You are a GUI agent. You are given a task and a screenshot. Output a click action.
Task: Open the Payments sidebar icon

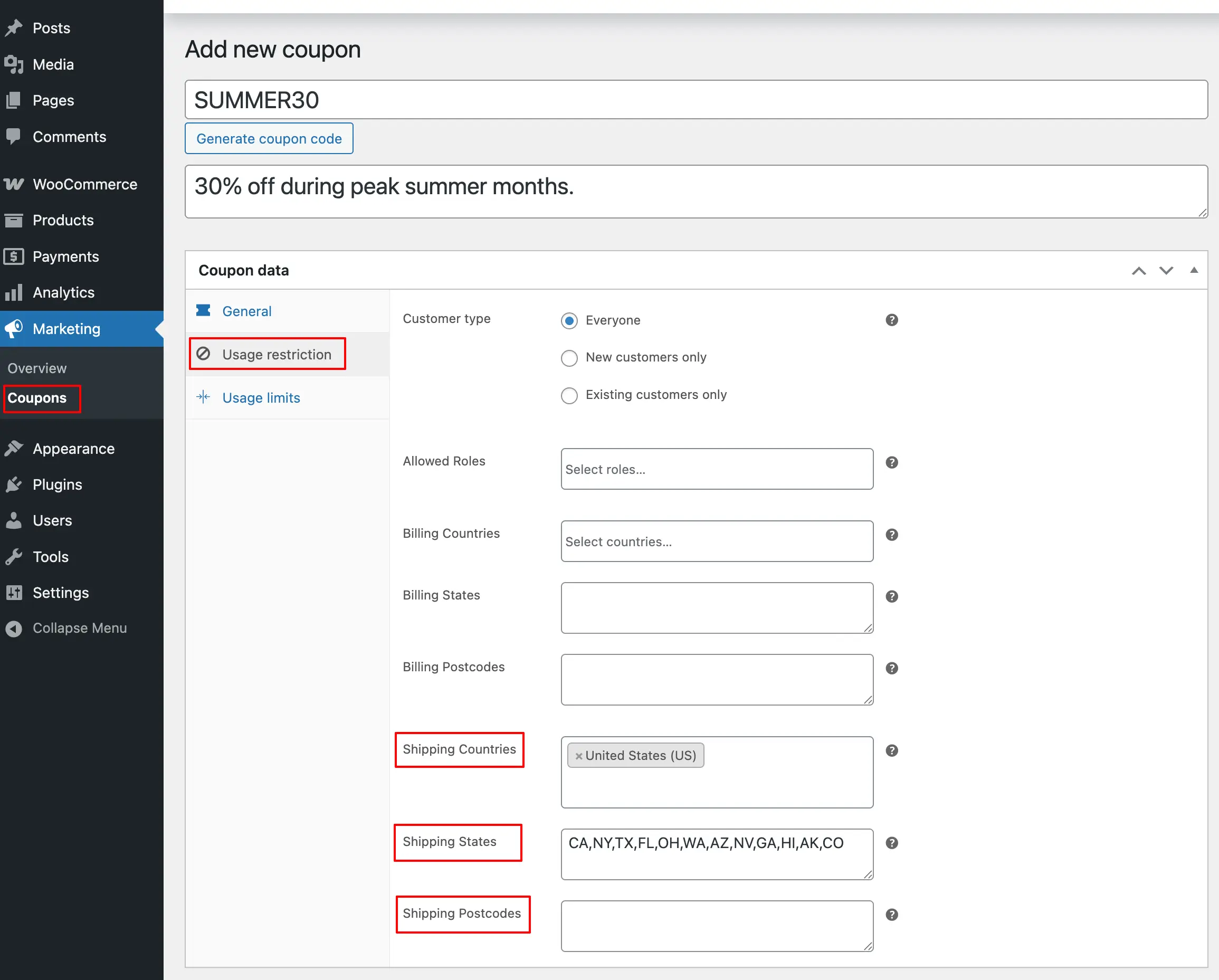[15, 256]
